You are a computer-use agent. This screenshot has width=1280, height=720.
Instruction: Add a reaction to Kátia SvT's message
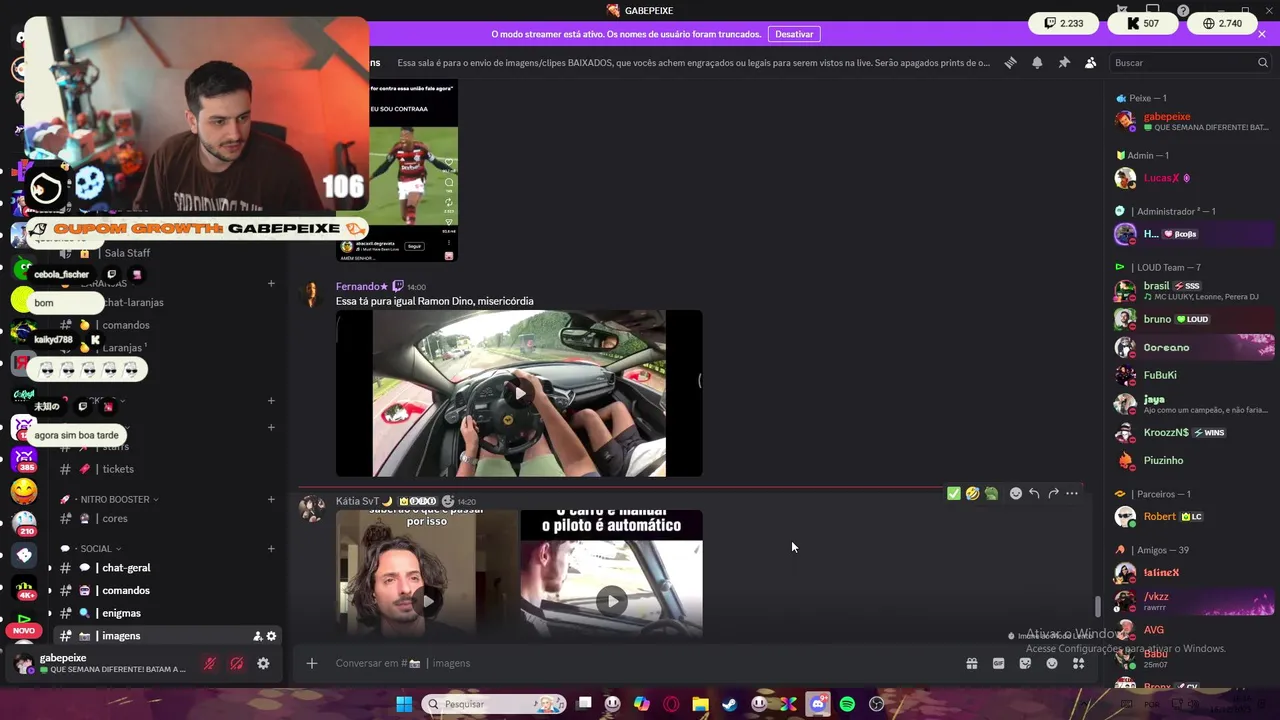(1016, 493)
